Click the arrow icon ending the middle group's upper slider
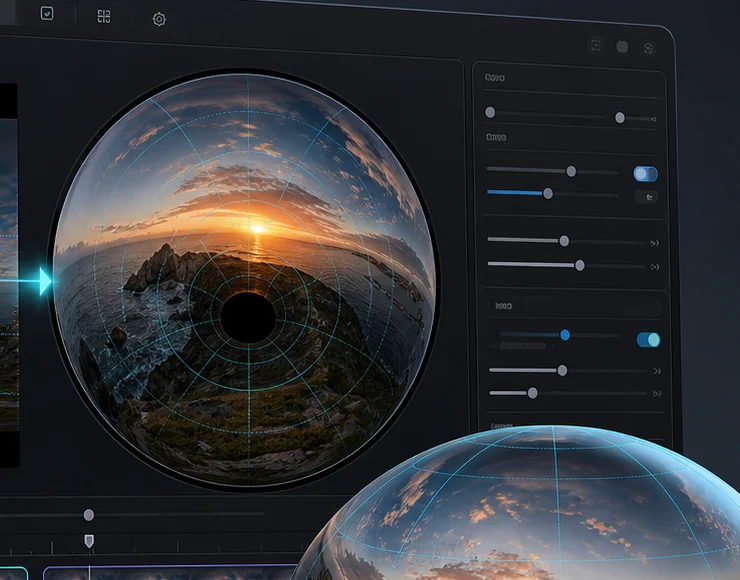This screenshot has width=740, height=580. [x=655, y=244]
